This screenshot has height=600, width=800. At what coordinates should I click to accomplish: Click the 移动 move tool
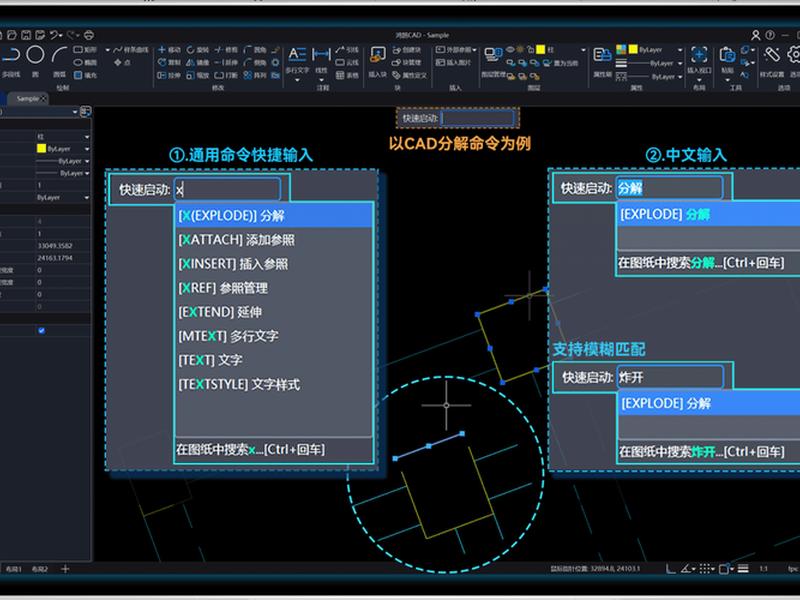169,49
